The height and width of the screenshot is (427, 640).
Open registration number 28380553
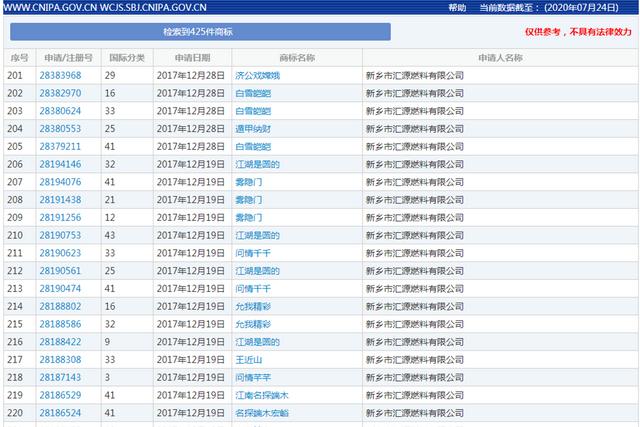coord(60,129)
